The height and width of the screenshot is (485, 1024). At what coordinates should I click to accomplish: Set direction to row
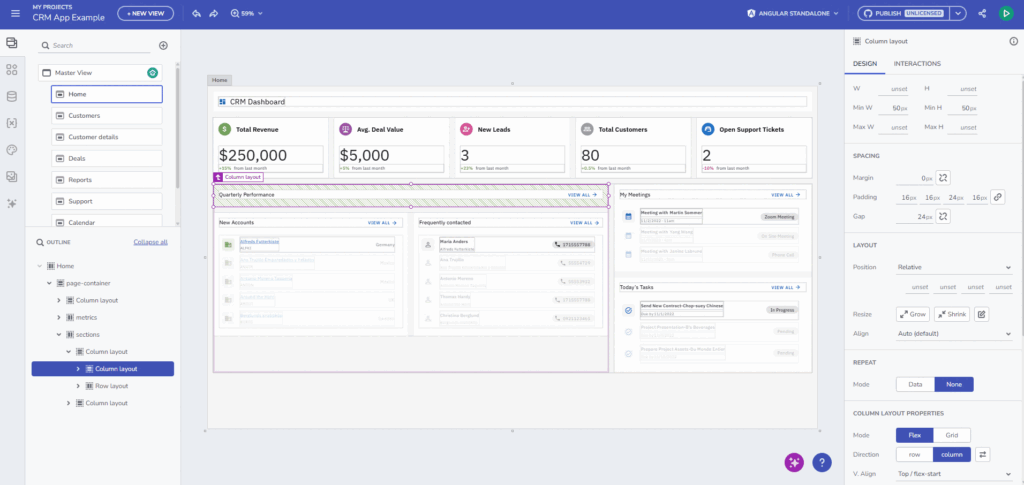[x=914, y=454]
